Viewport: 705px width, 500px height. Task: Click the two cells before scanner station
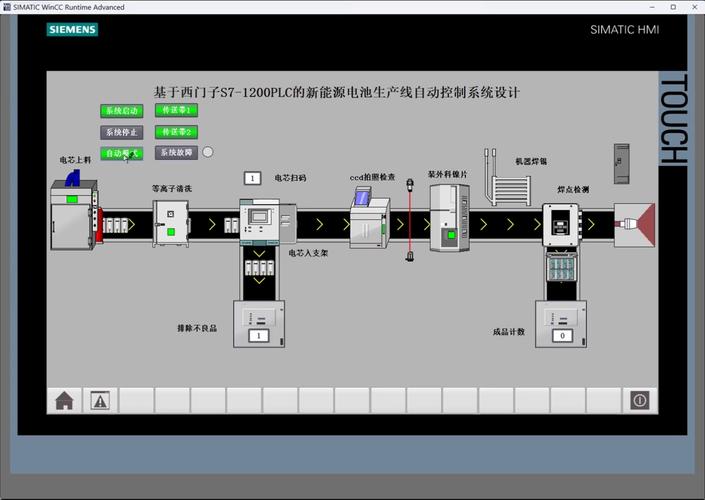coord(232,225)
